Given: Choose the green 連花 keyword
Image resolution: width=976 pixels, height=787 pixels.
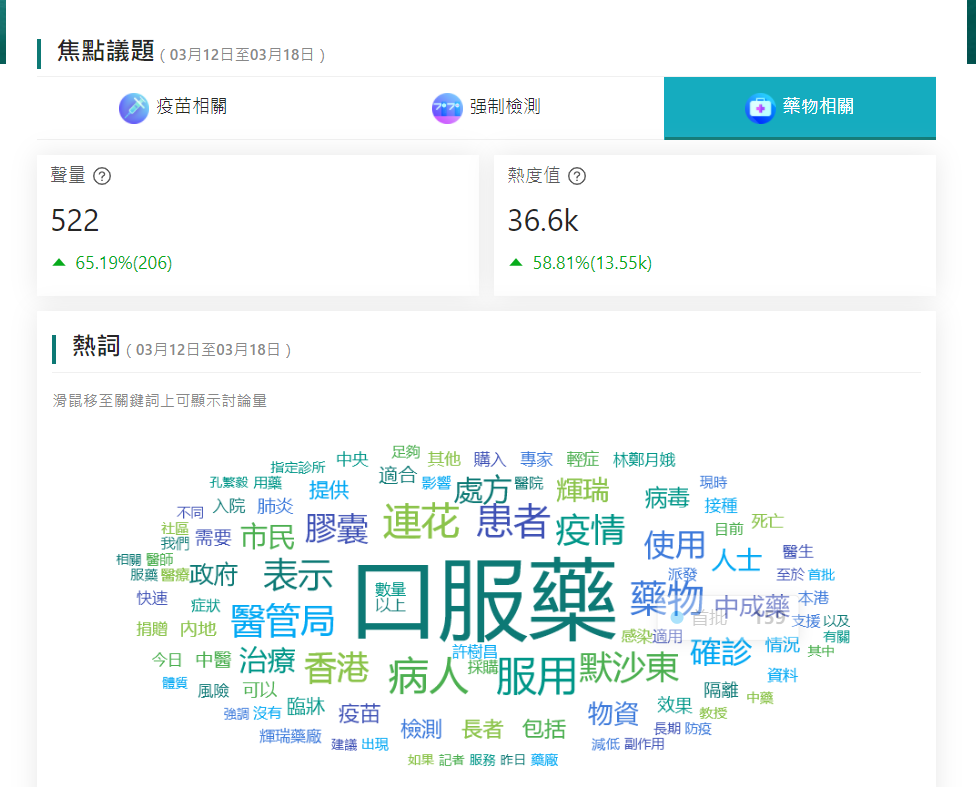Looking at the screenshot, I should coord(420,521).
